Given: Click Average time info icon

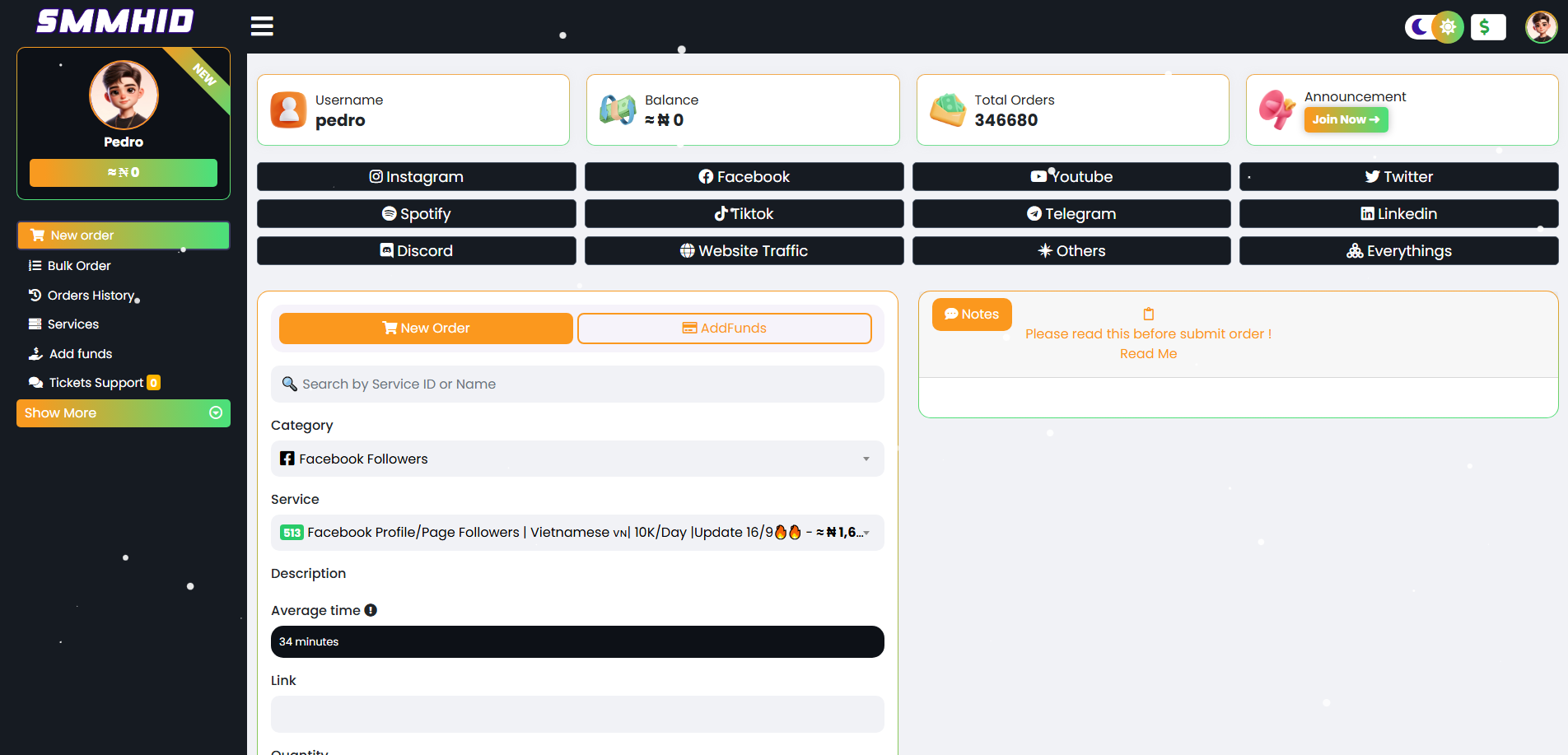Looking at the screenshot, I should pyautogui.click(x=371, y=610).
